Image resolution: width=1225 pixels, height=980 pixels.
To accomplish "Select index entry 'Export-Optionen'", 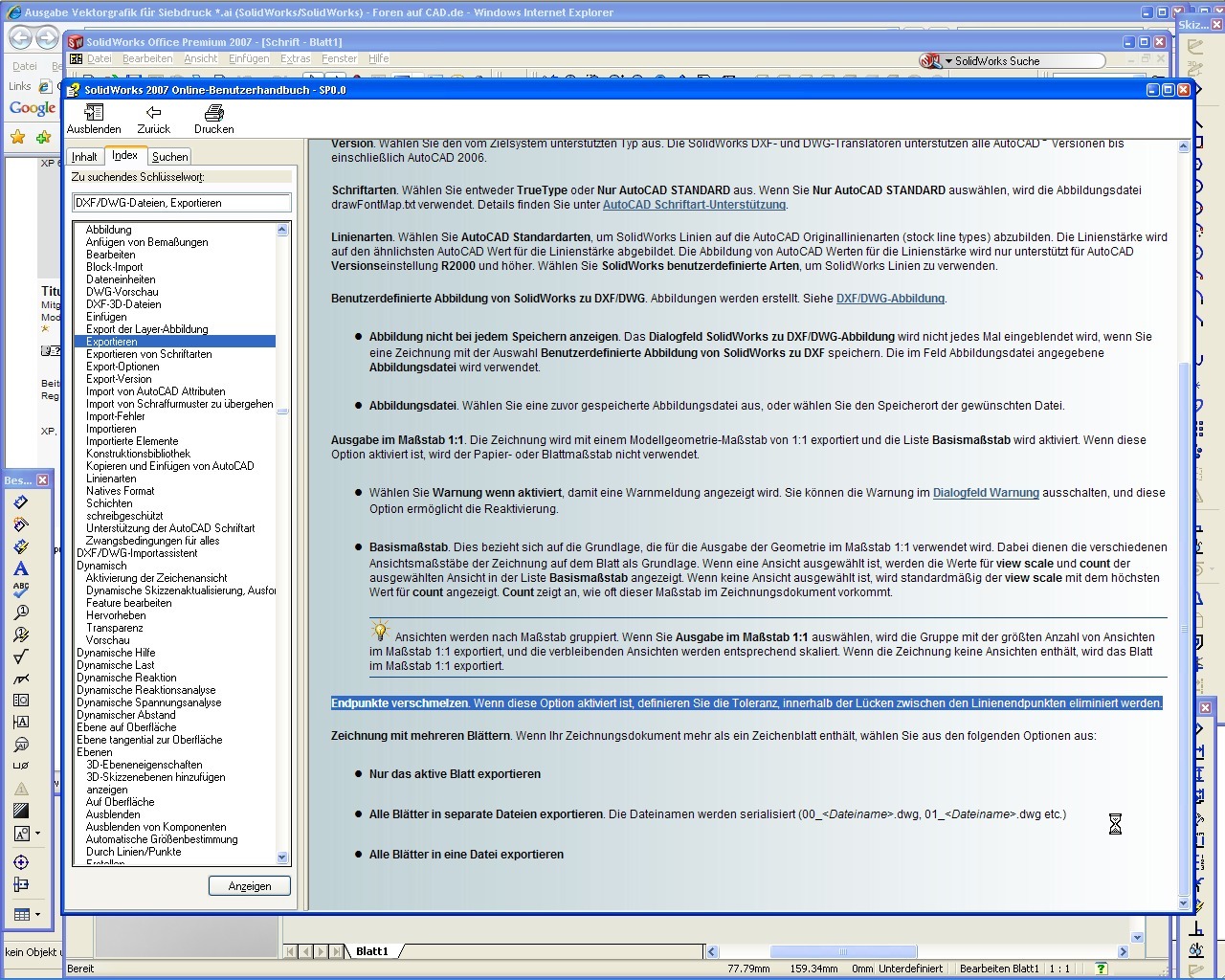I will coord(122,367).
